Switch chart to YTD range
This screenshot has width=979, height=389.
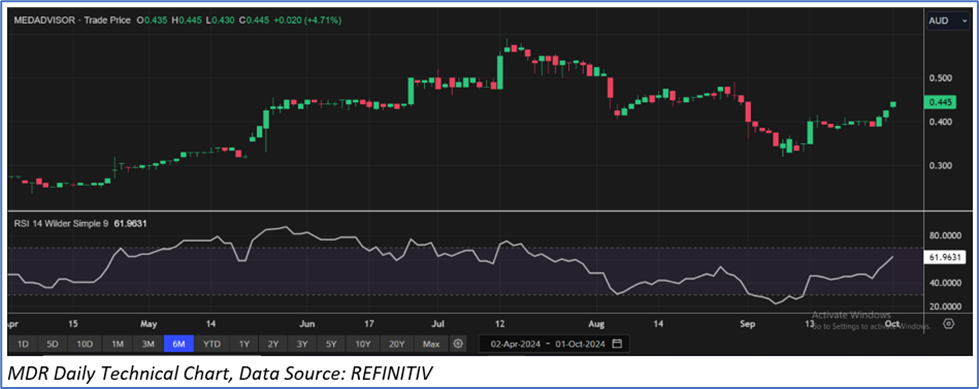pyautogui.click(x=212, y=343)
